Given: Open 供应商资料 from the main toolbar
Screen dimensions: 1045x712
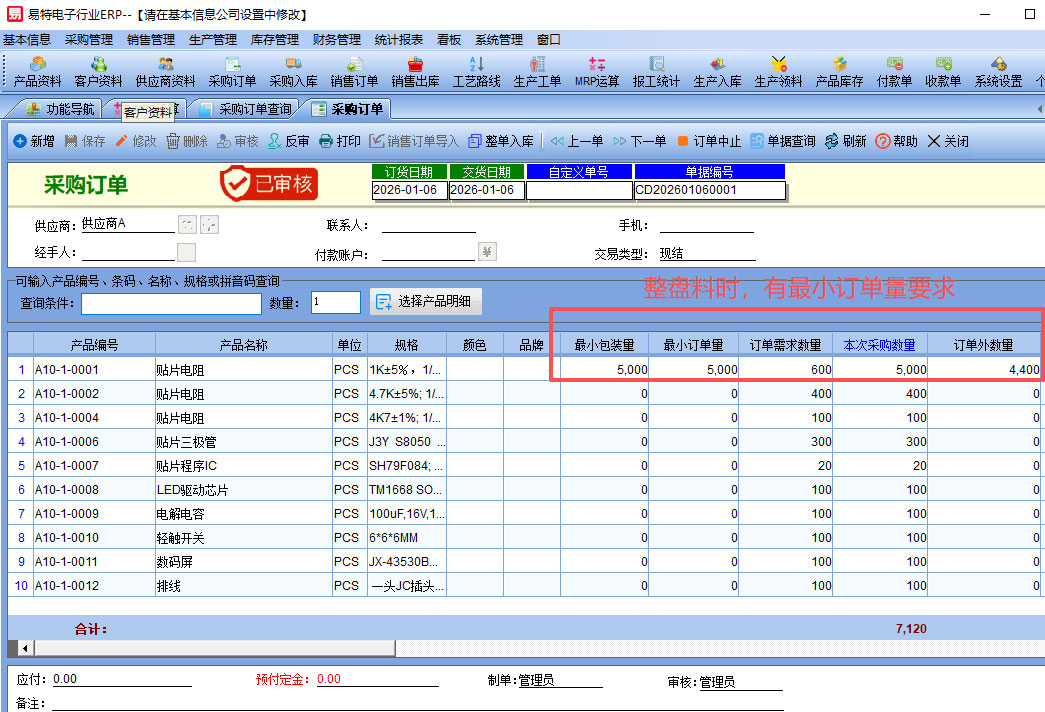Looking at the screenshot, I should (165, 71).
